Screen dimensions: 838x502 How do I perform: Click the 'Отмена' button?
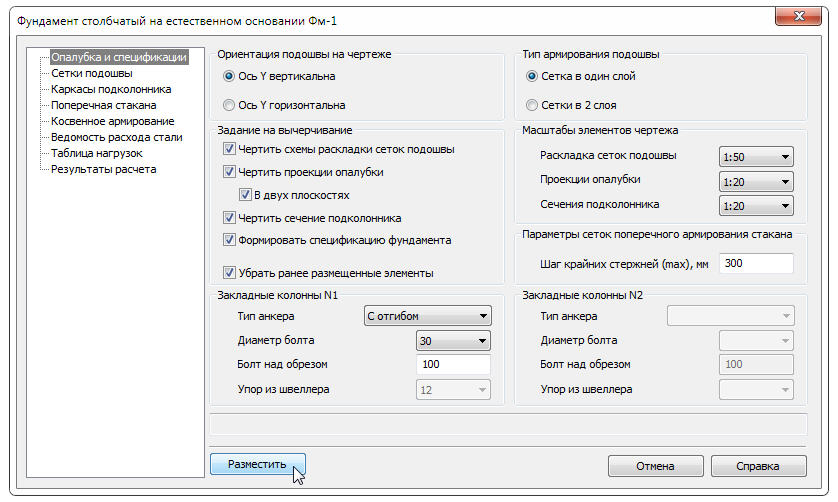655,466
